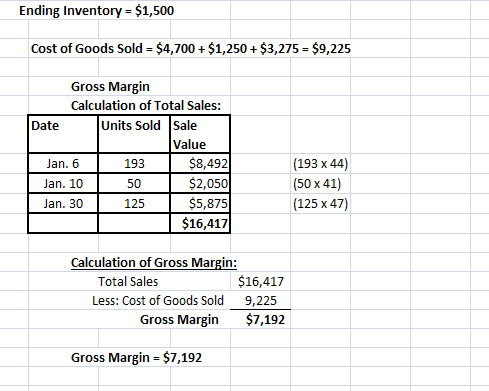Image resolution: width=489 pixels, height=391 pixels.
Task: Click 'Calculation of Total Sales:' heading
Action: [x=146, y=106]
